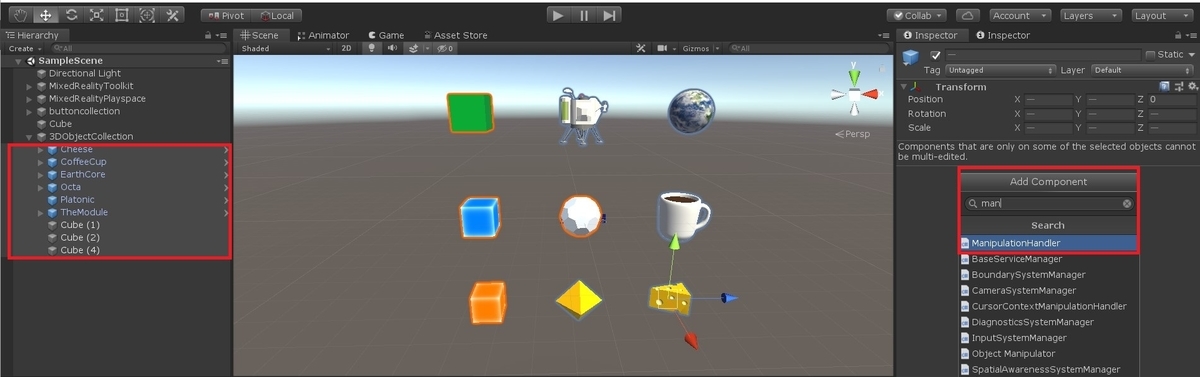Select the Move tool

tap(46, 15)
